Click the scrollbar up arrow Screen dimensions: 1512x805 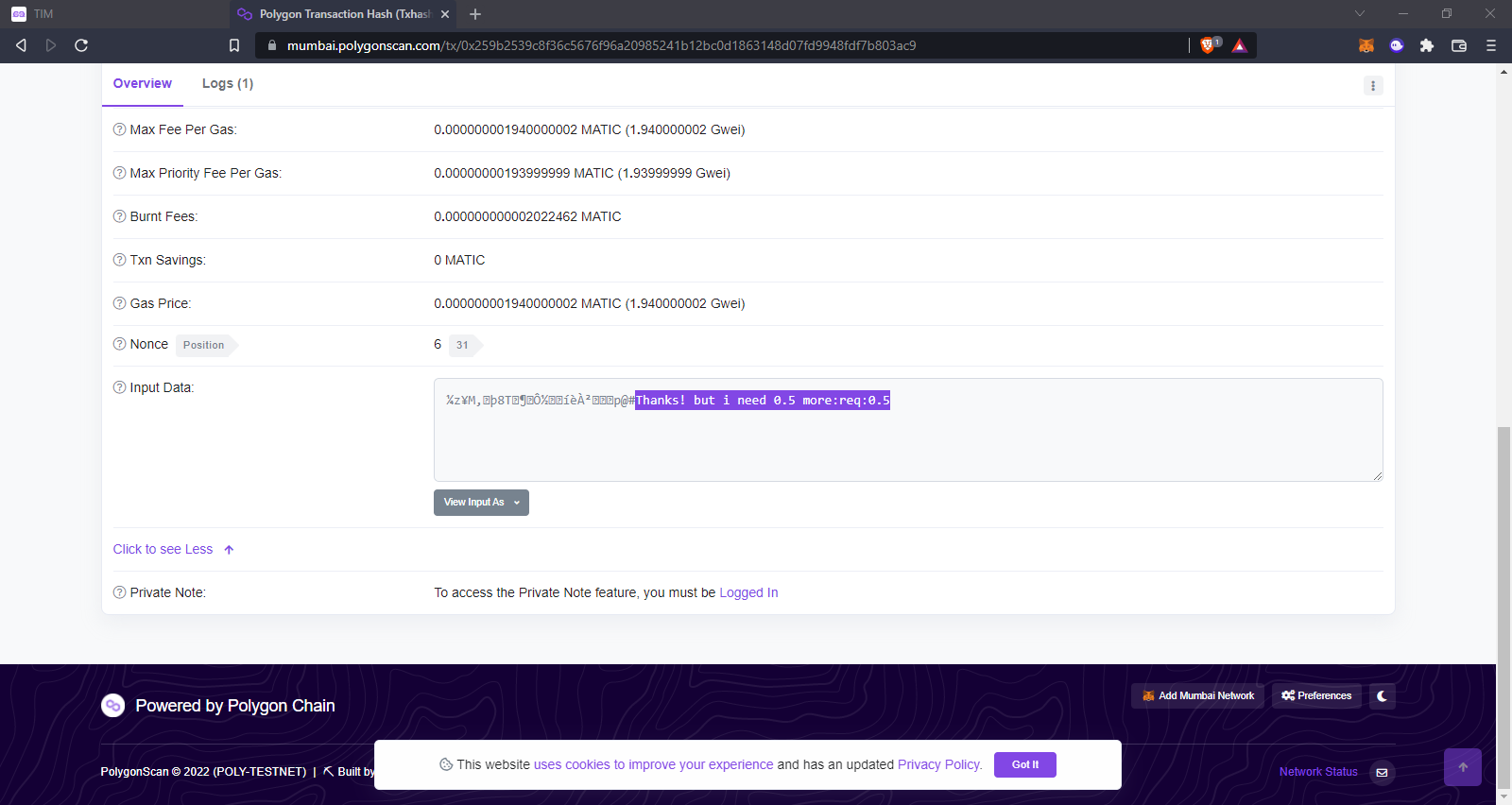(1503, 72)
